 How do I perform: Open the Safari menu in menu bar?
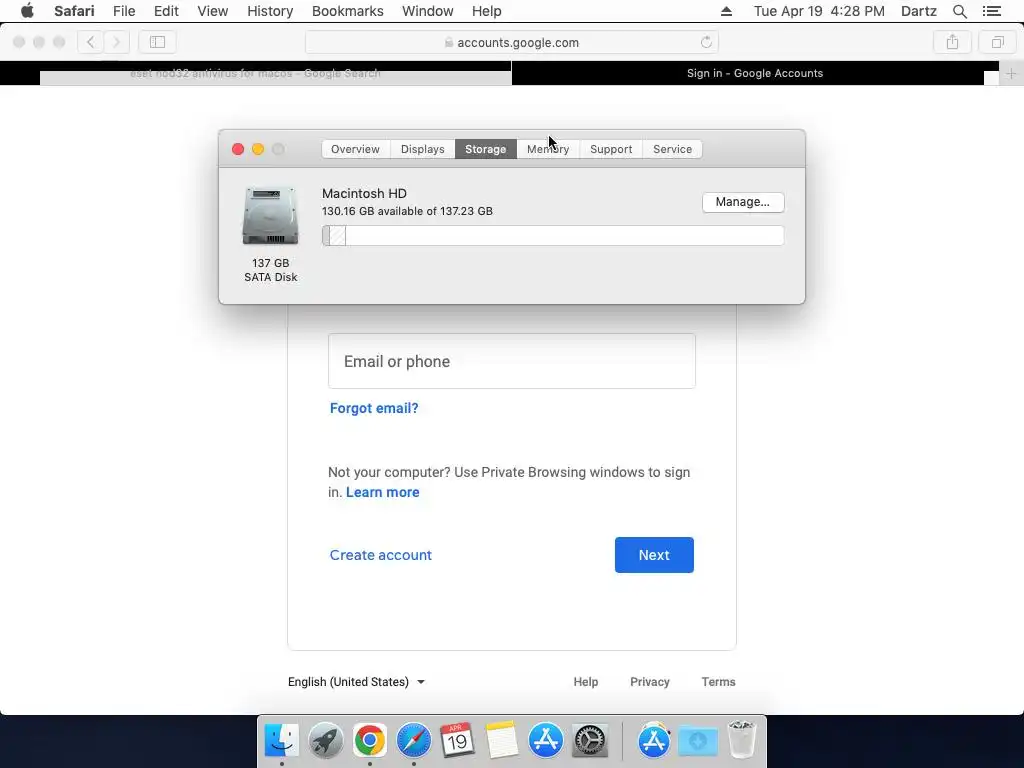(x=74, y=11)
